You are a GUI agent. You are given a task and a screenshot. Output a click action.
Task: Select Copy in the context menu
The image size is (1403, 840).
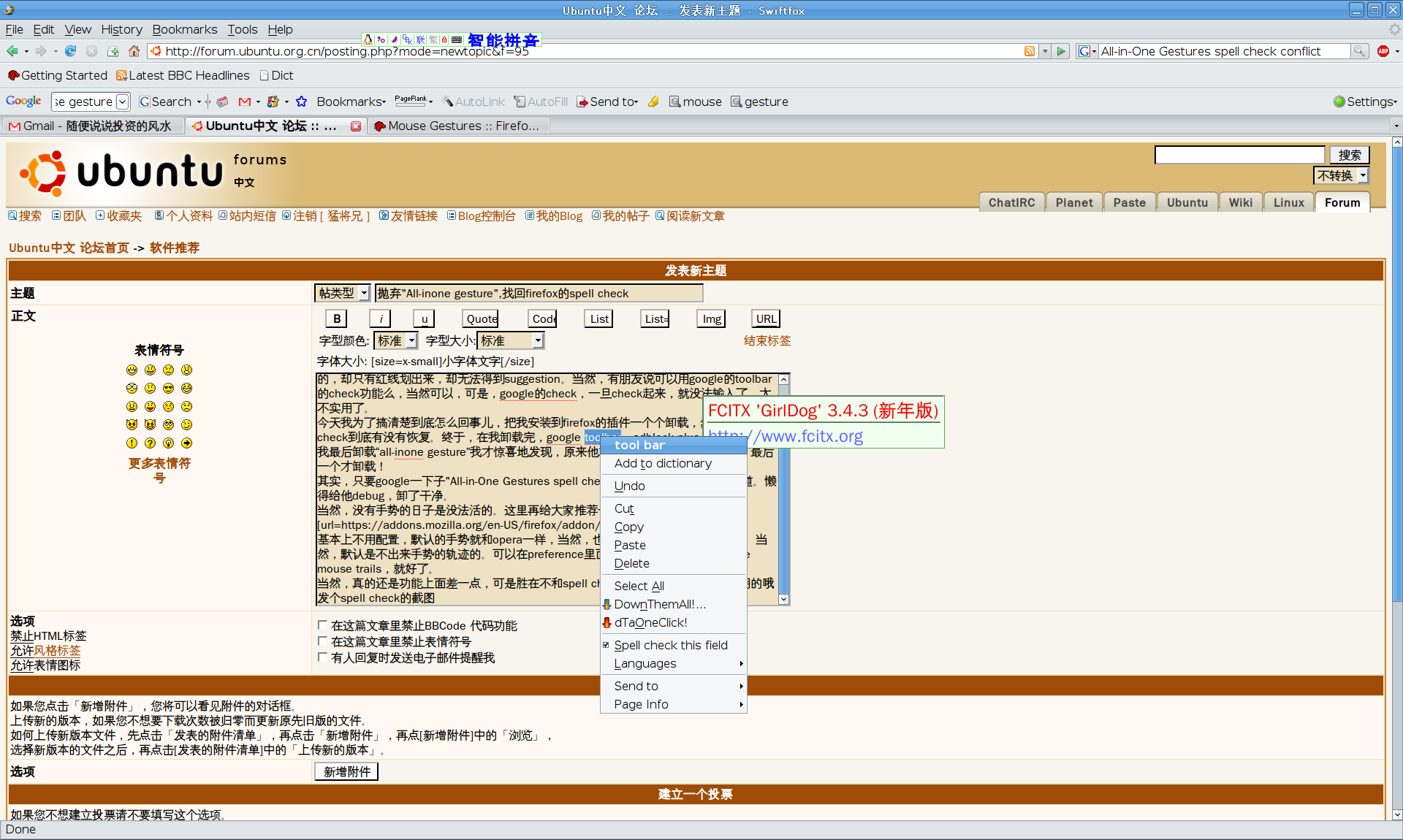[x=673, y=527]
